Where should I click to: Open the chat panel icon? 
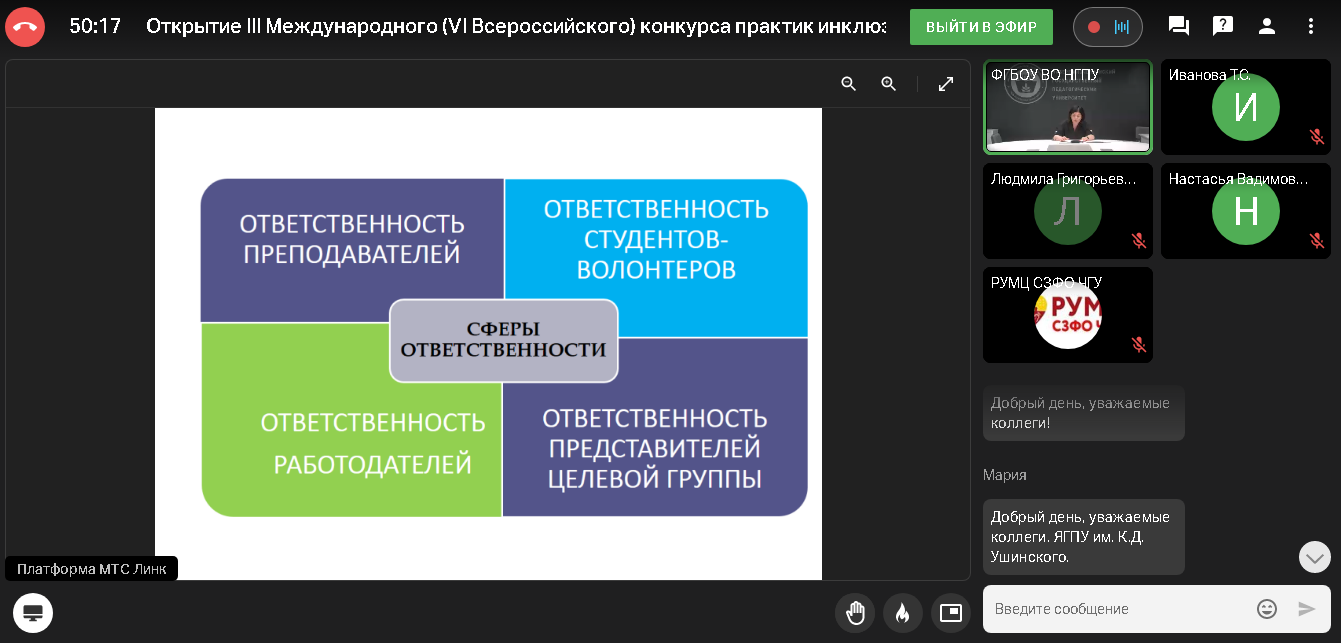1179,27
